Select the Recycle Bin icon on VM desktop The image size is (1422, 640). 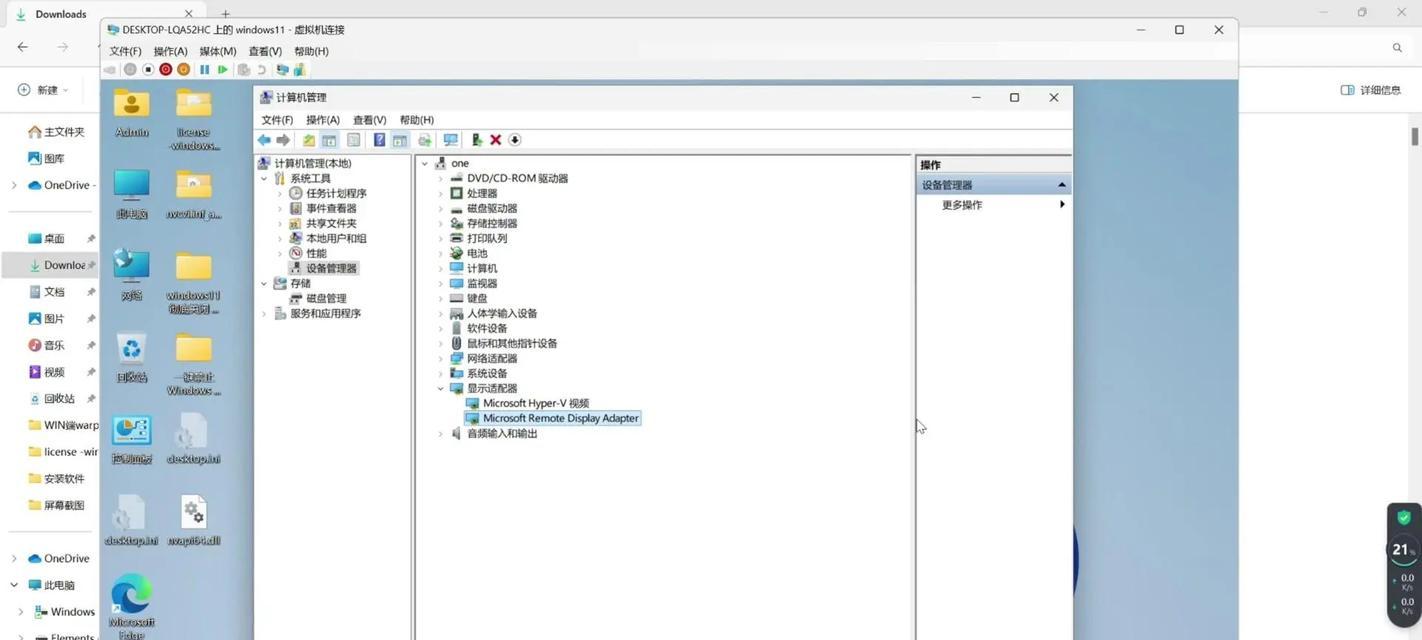point(132,358)
